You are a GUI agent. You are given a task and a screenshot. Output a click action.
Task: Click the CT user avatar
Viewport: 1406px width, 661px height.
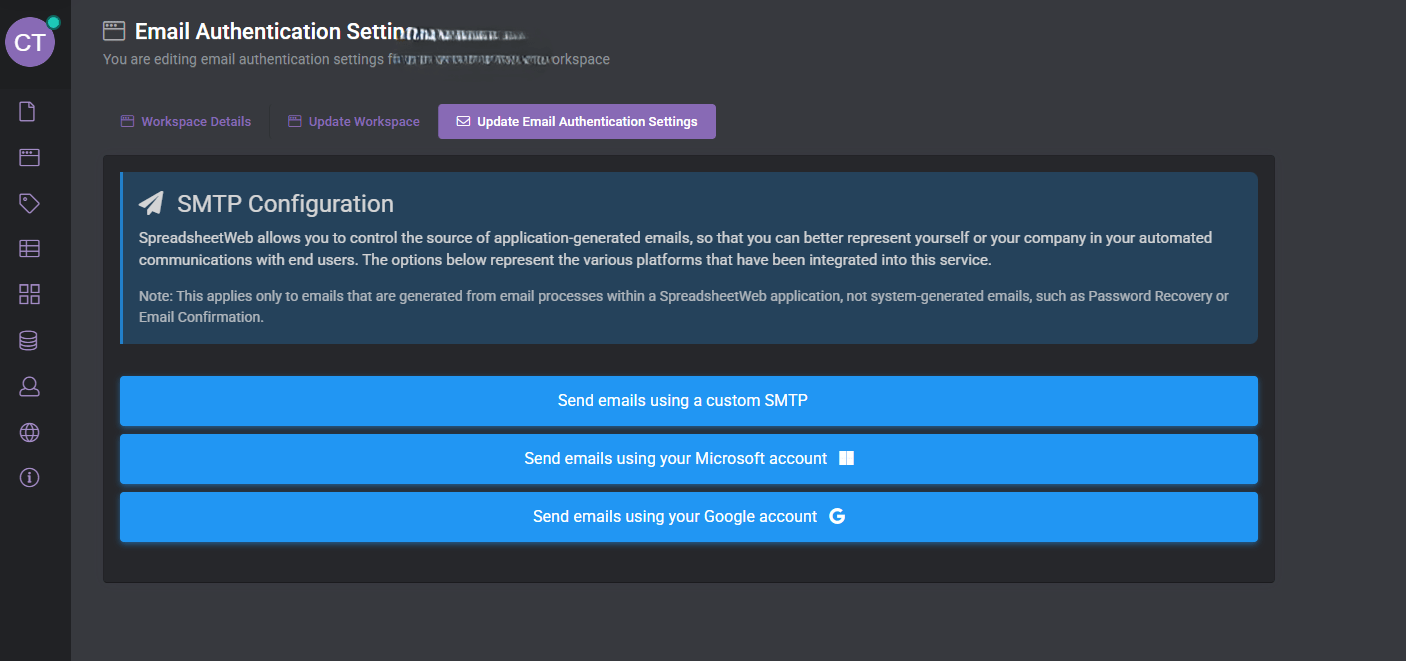click(x=30, y=42)
